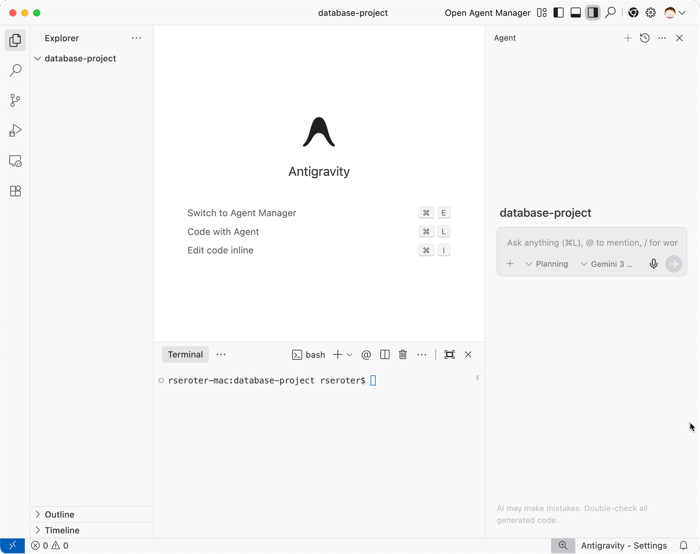Split the terminal pane
Image resolution: width=700 pixels, height=554 pixels.
(385, 355)
